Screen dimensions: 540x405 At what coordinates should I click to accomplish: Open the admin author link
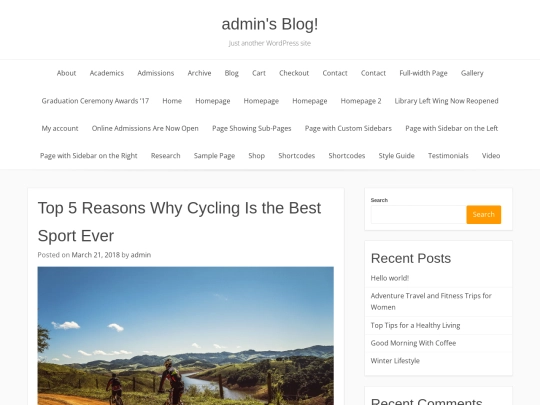[141, 255]
